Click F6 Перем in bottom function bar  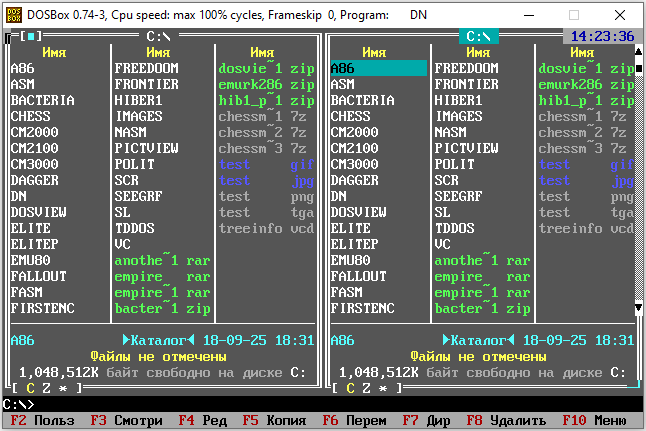(355, 420)
